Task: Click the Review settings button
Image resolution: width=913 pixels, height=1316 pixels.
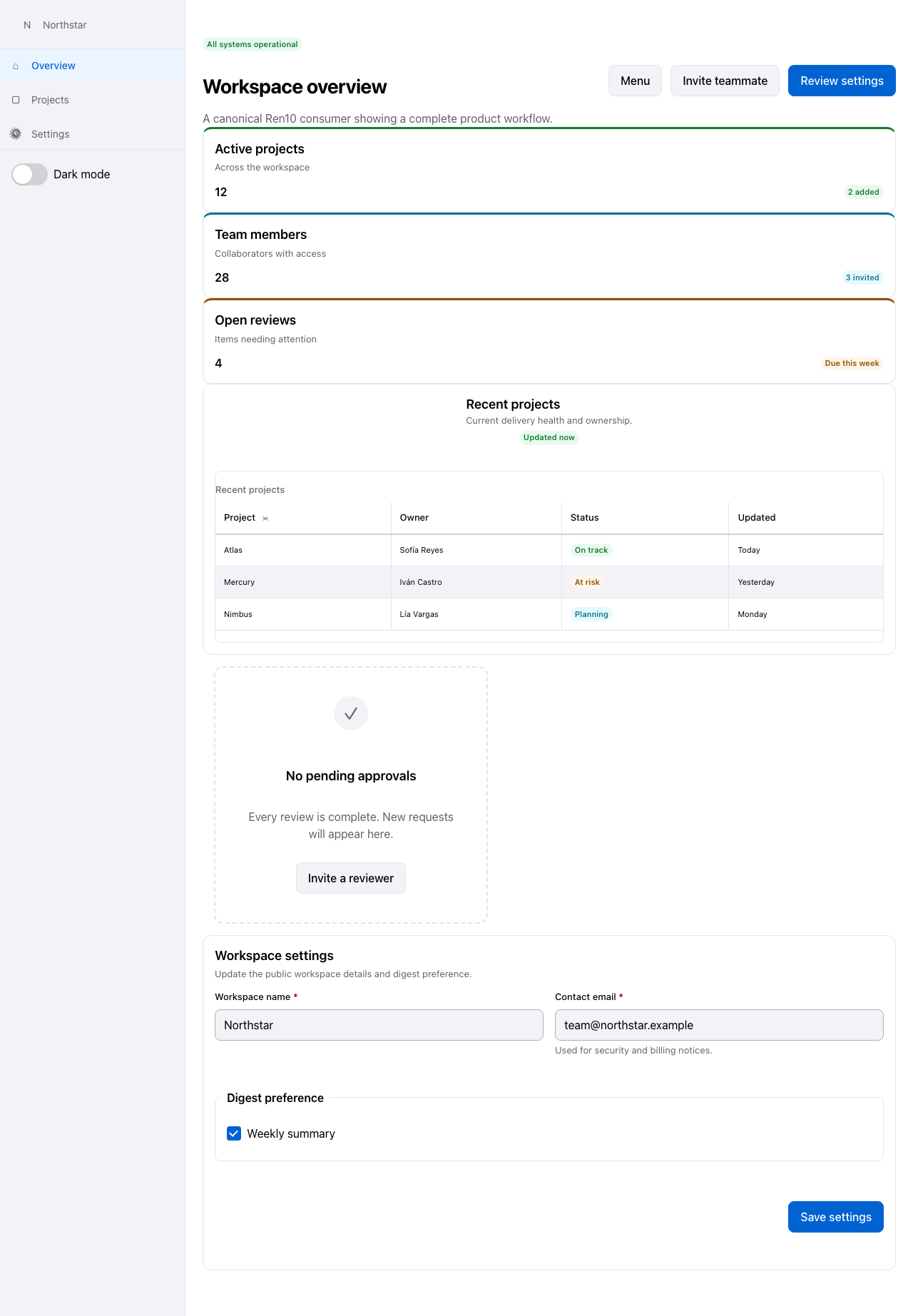Action: [842, 81]
